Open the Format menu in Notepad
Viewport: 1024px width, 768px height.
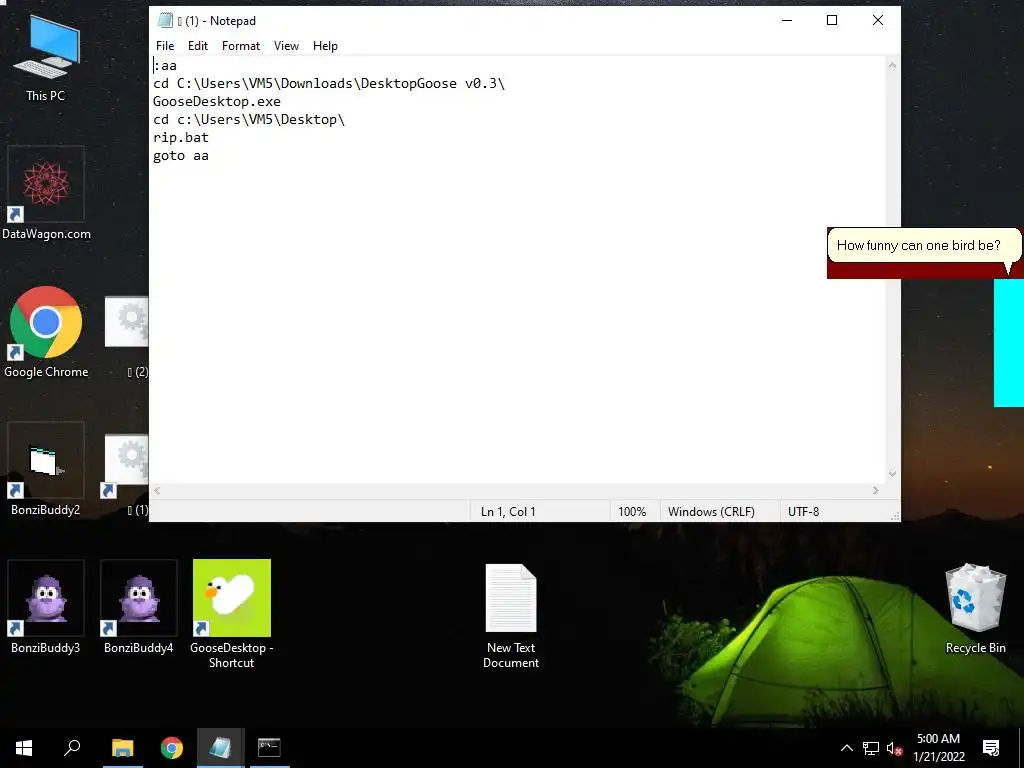[240, 46]
